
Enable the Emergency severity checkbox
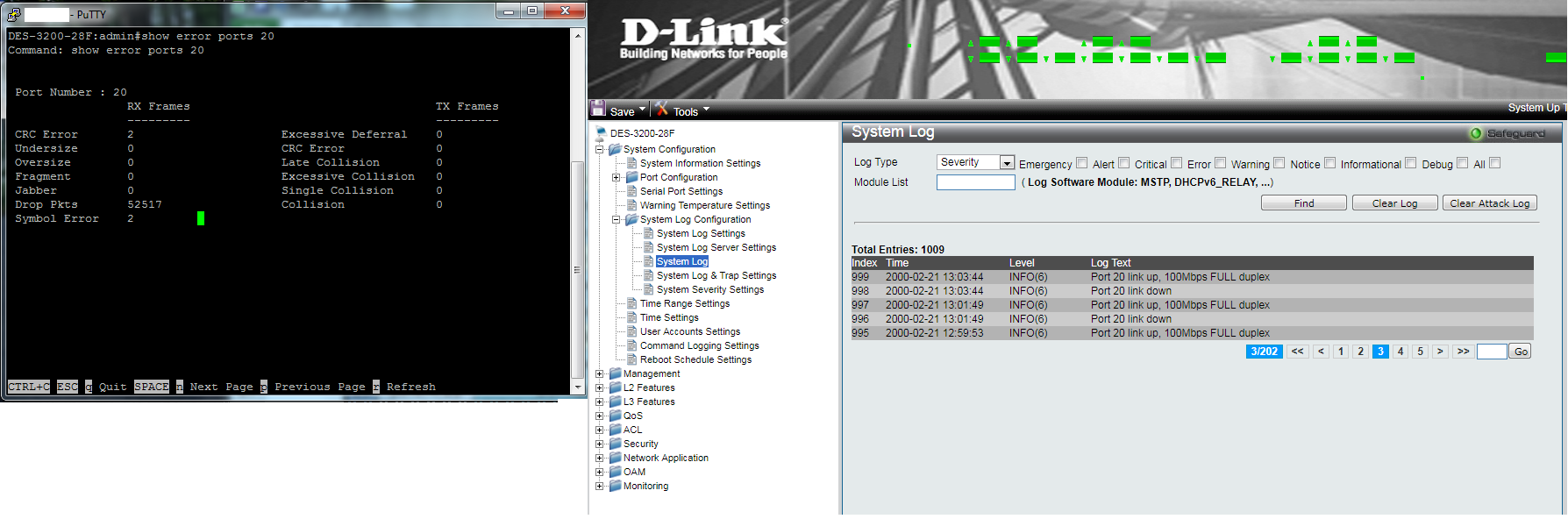[1081, 163]
